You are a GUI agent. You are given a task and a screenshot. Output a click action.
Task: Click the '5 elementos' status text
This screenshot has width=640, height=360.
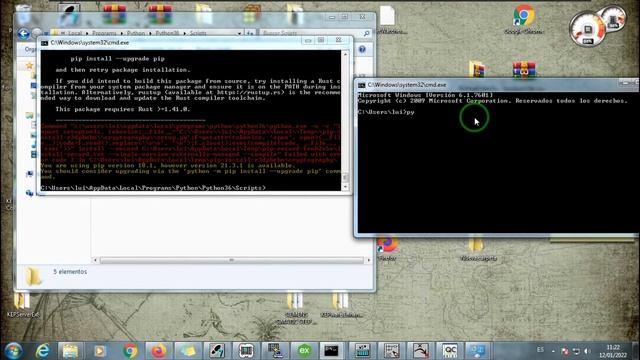(70, 271)
